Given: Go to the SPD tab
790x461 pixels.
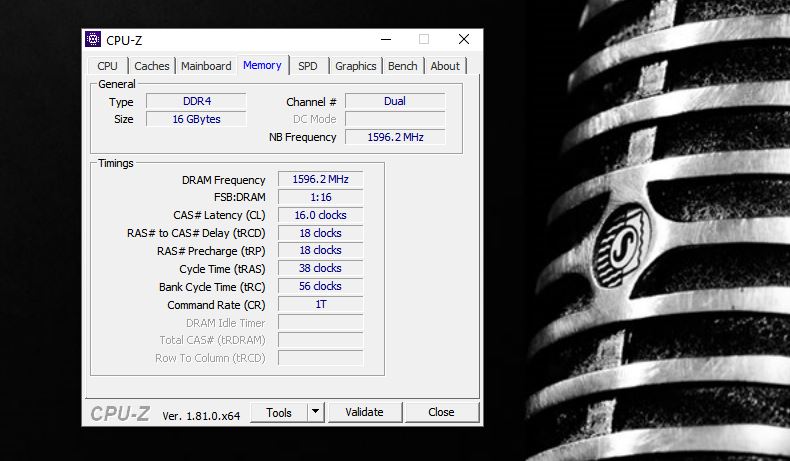Looking at the screenshot, I should 307,66.
